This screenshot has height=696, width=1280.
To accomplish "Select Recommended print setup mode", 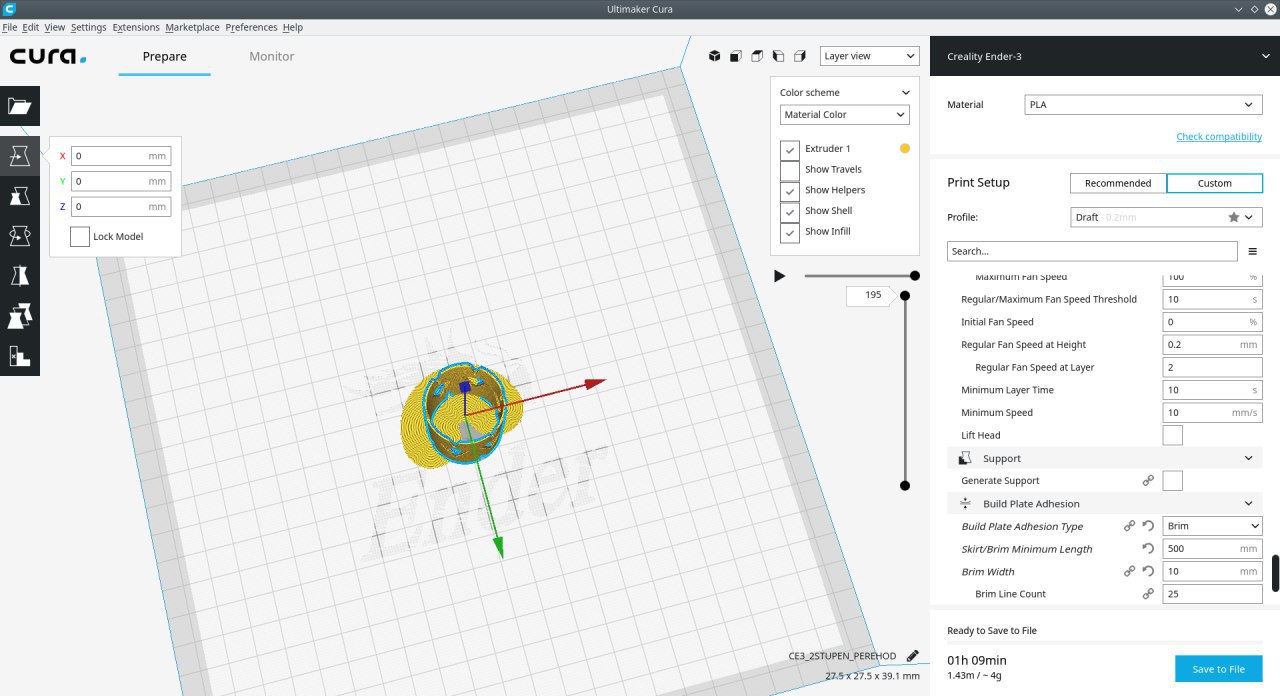I will pos(1118,183).
